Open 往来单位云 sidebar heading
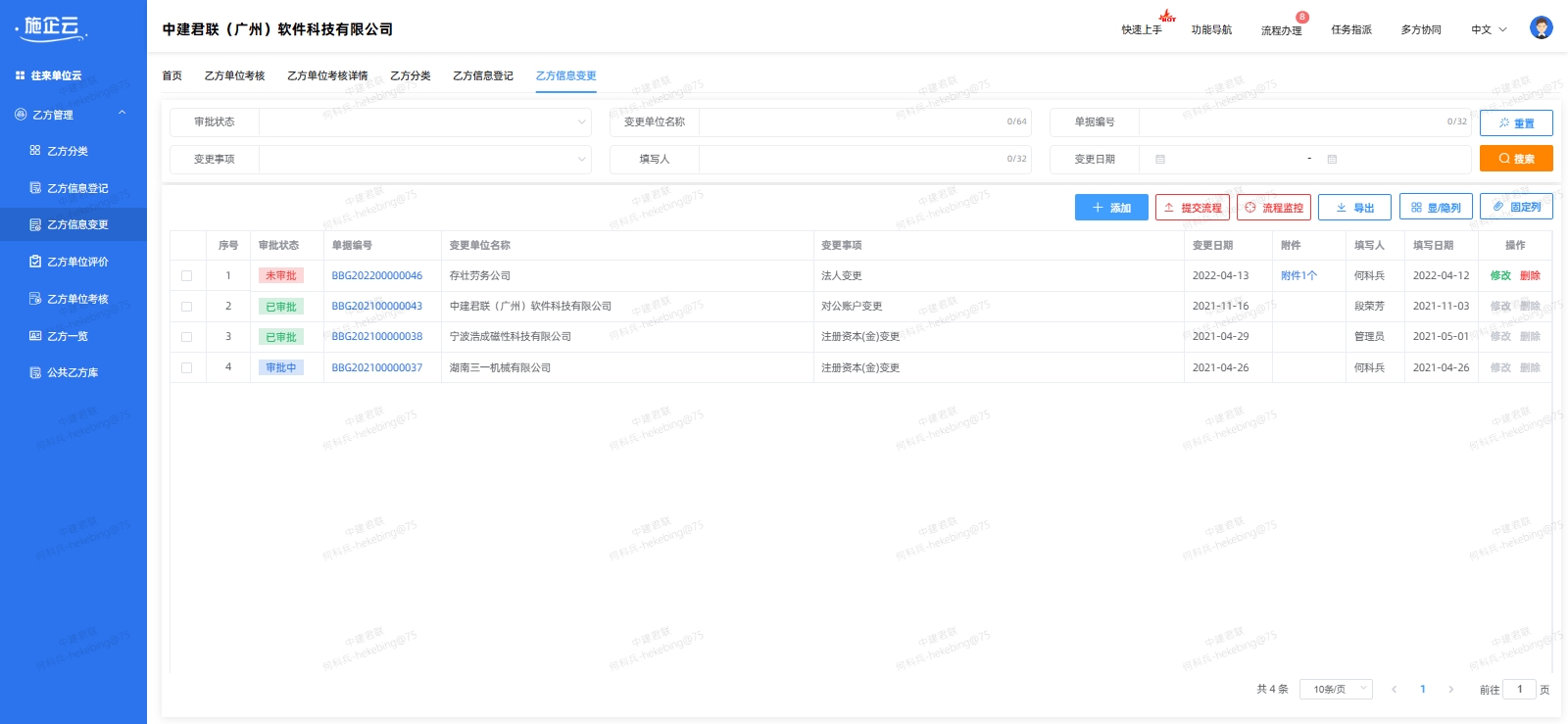Screen dimensions: 1568x724 pyautogui.click(x=56, y=75)
